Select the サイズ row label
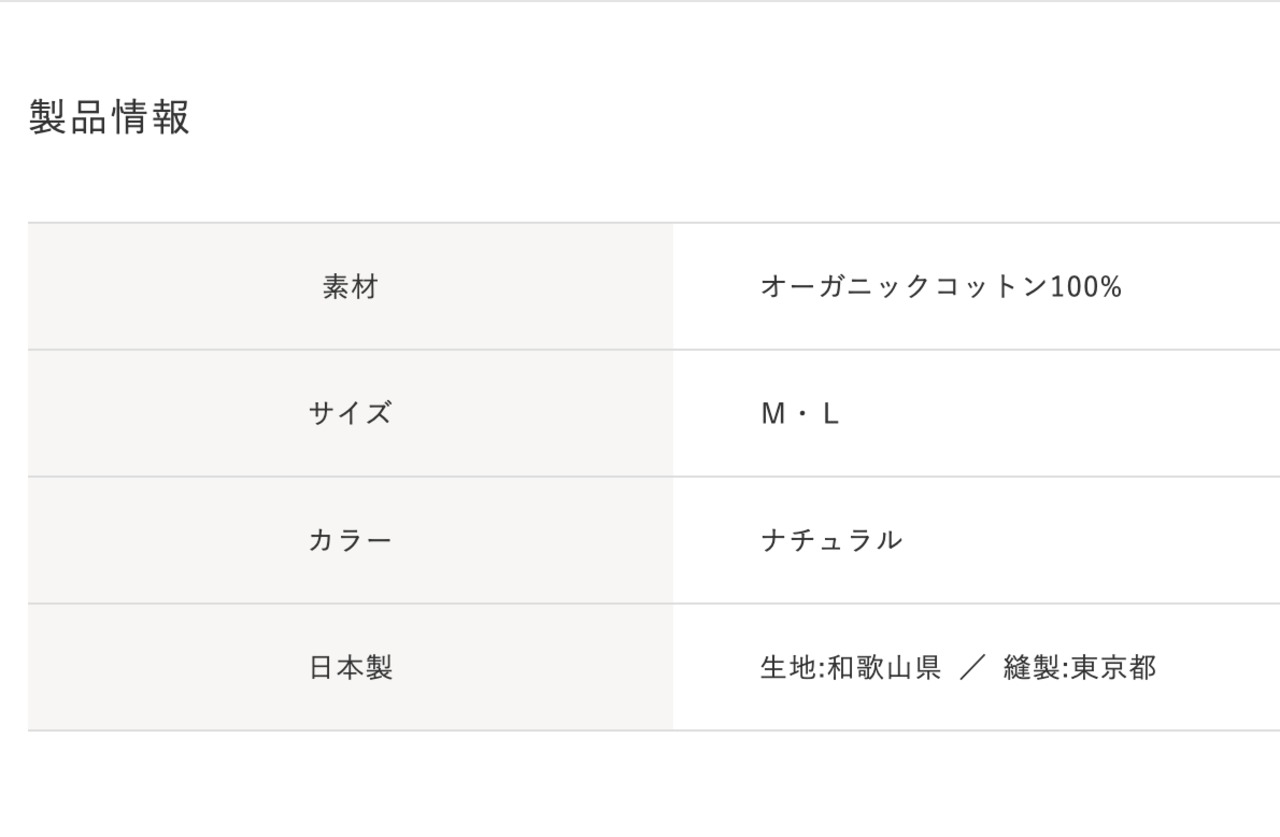The width and height of the screenshot is (1280, 837). point(350,414)
